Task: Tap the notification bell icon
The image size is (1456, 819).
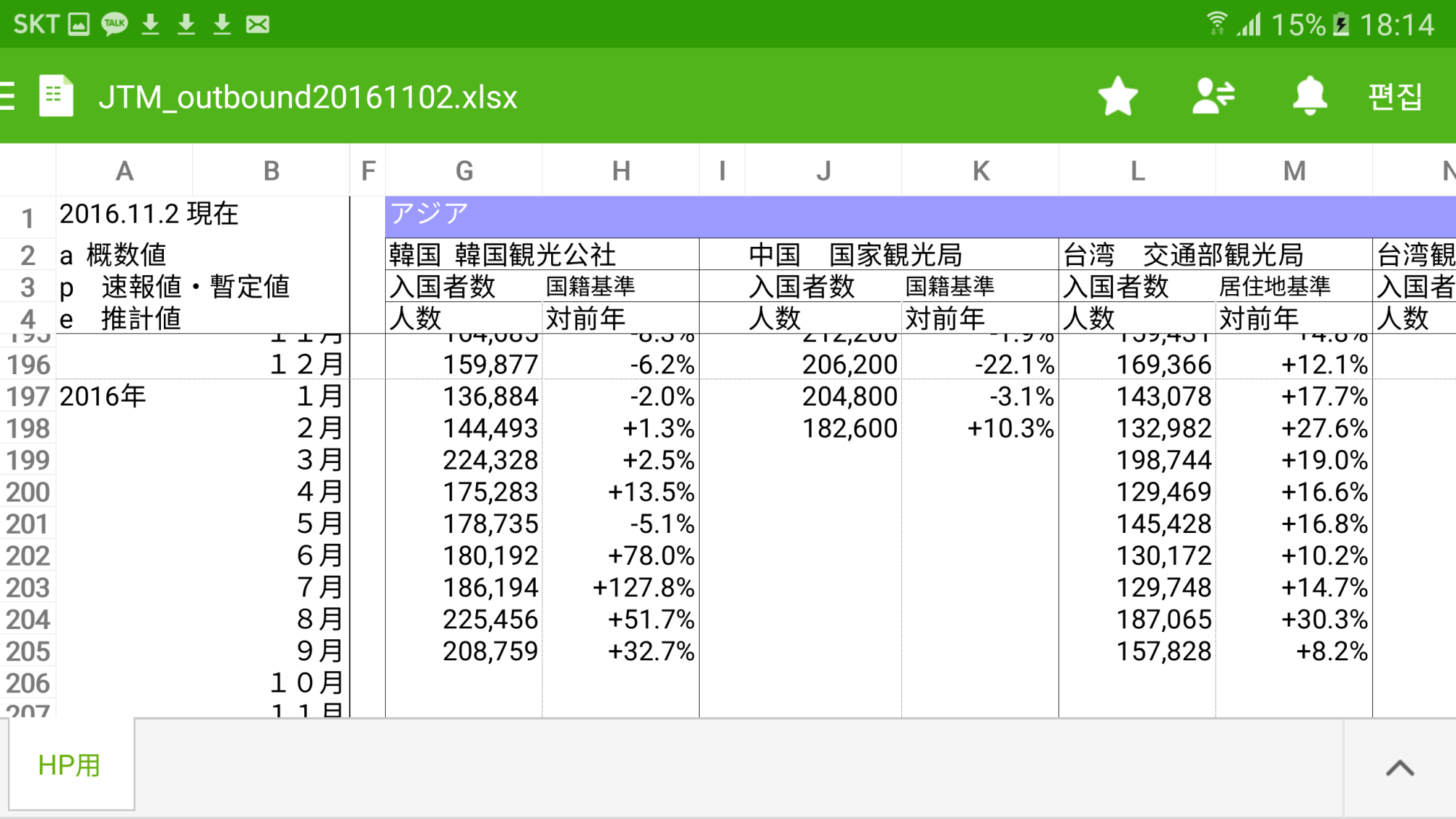Action: click(x=1309, y=97)
